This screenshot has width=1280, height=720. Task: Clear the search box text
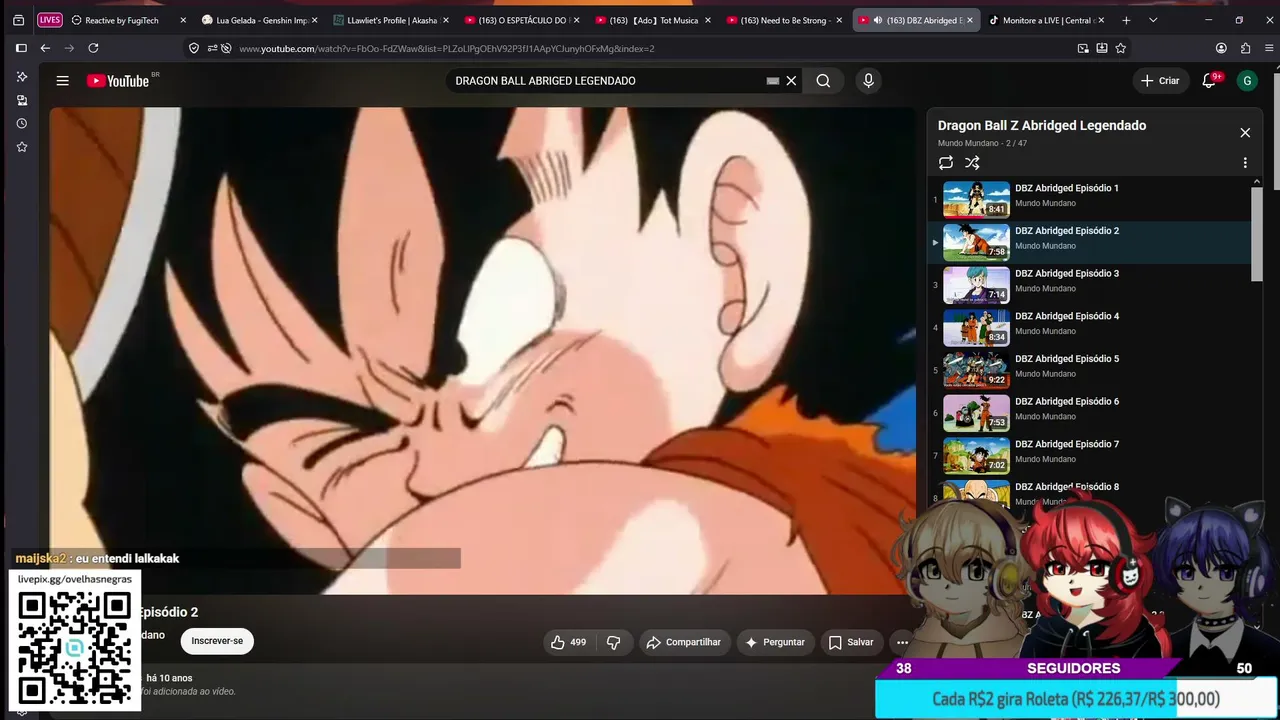pyautogui.click(x=791, y=81)
